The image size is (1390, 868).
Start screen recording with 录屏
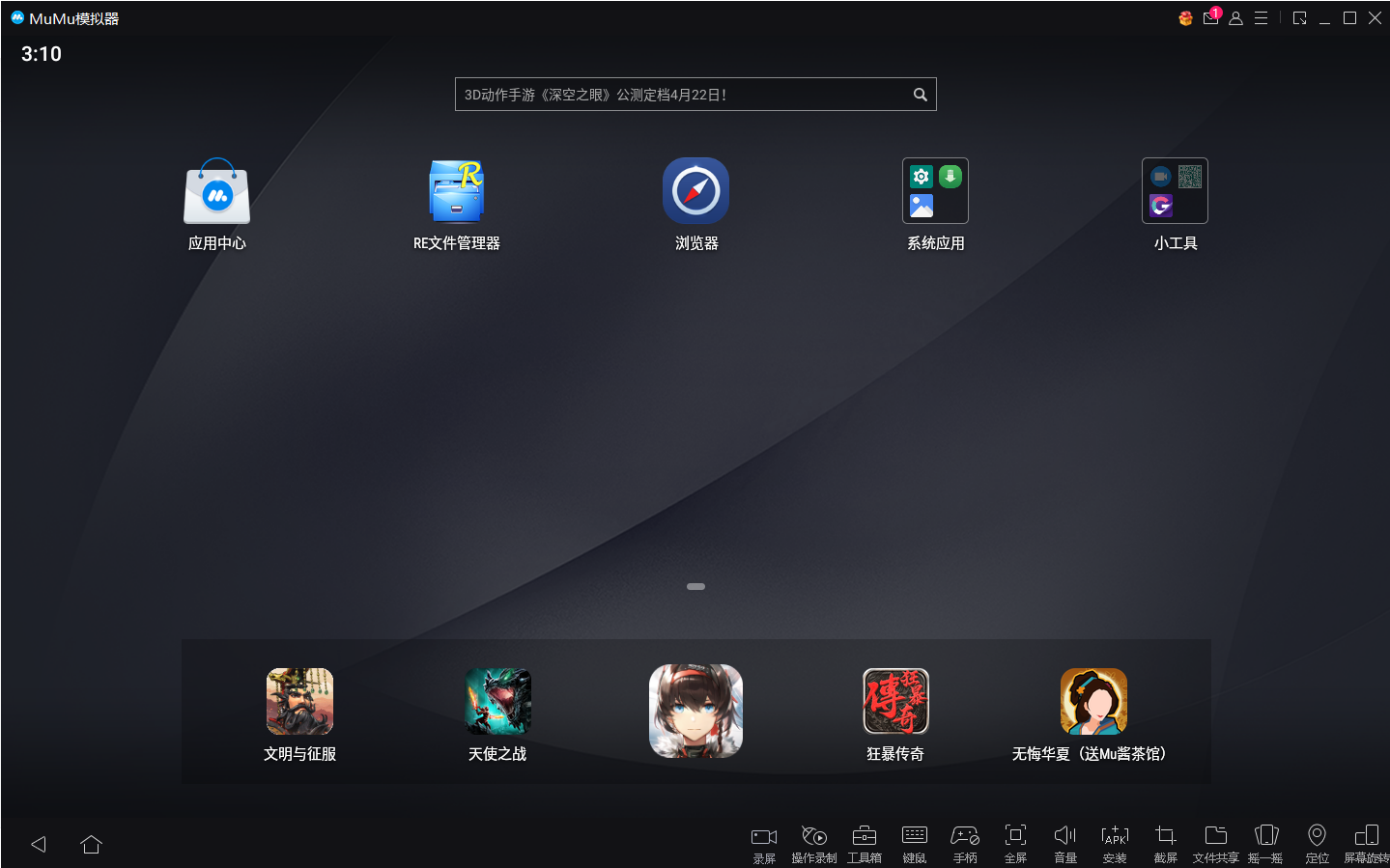pos(764,844)
